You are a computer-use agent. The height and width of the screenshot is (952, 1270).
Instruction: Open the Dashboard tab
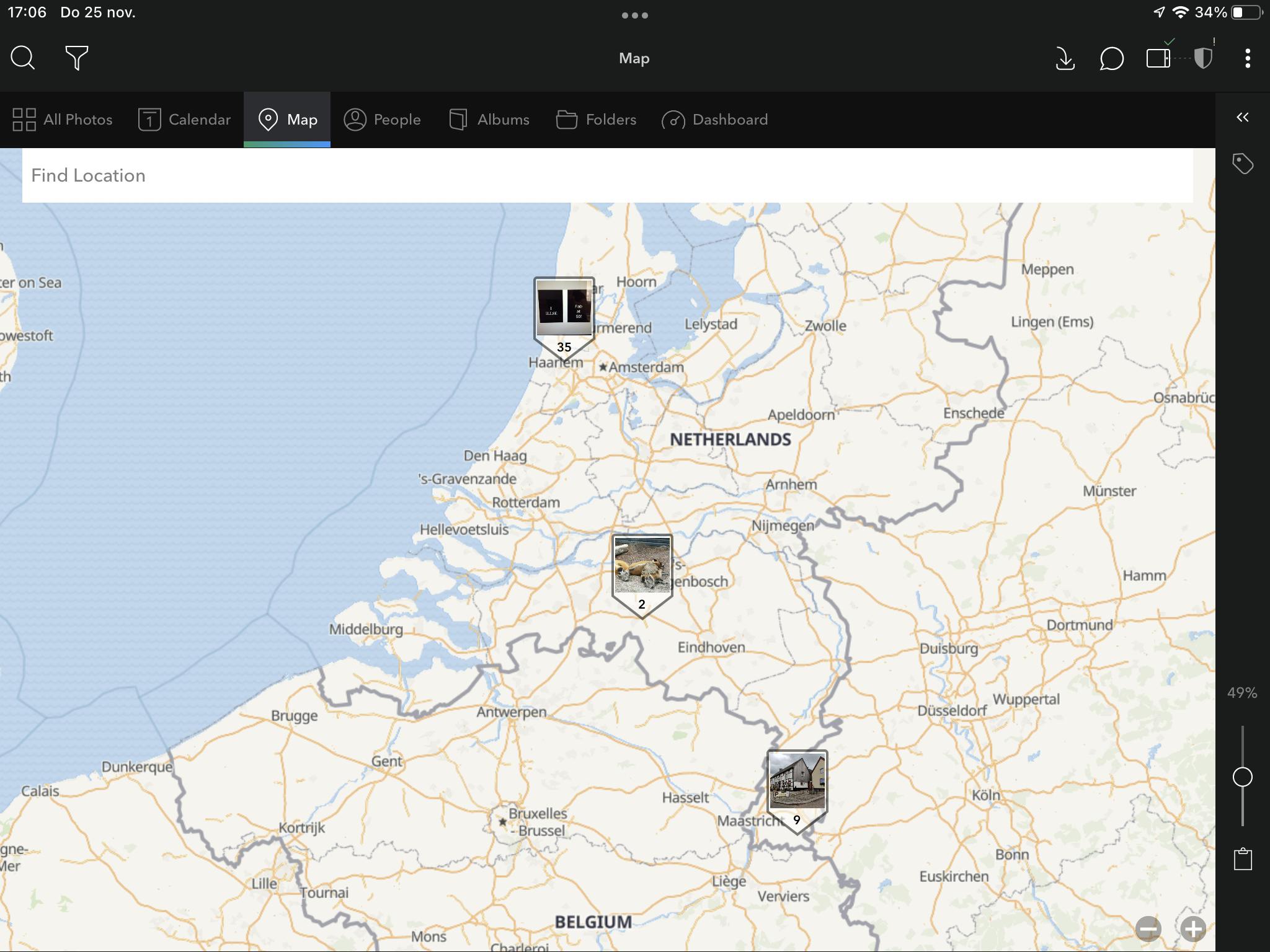pos(715,120)
